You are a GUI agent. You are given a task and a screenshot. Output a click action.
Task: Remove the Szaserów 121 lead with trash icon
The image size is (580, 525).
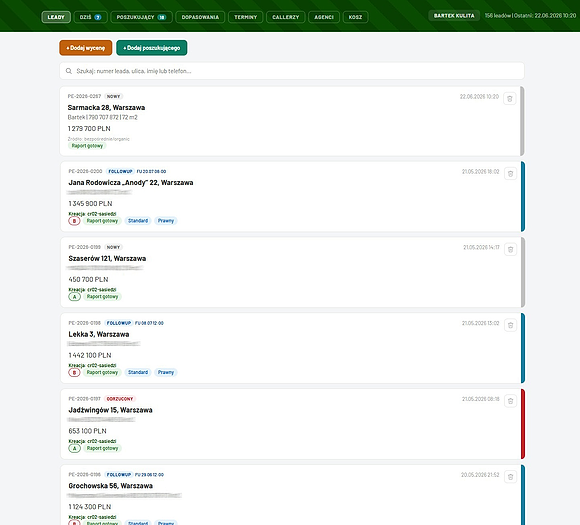[x=510, y=249]
